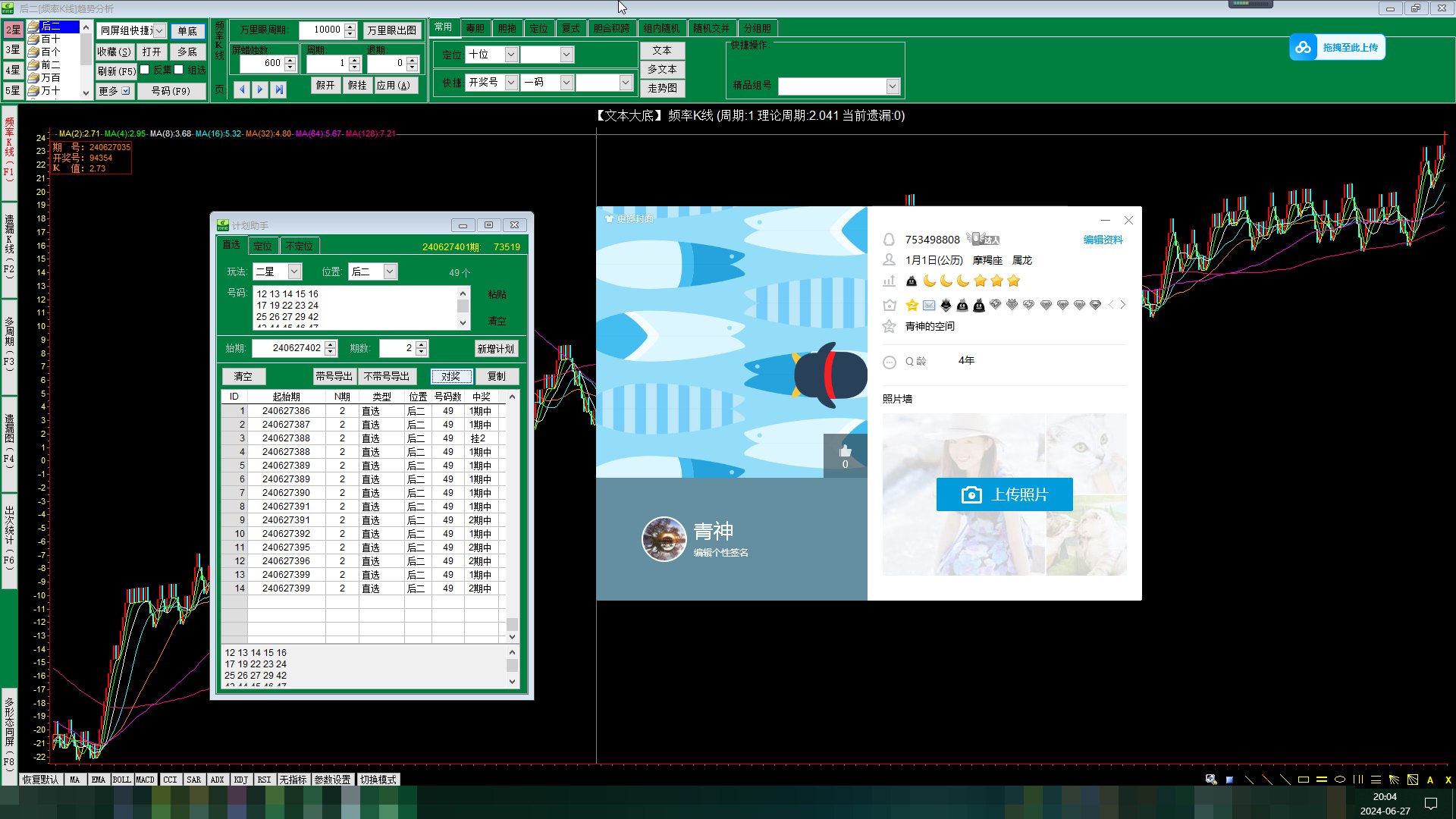Select the vertical lines drawing tool

1358,780
